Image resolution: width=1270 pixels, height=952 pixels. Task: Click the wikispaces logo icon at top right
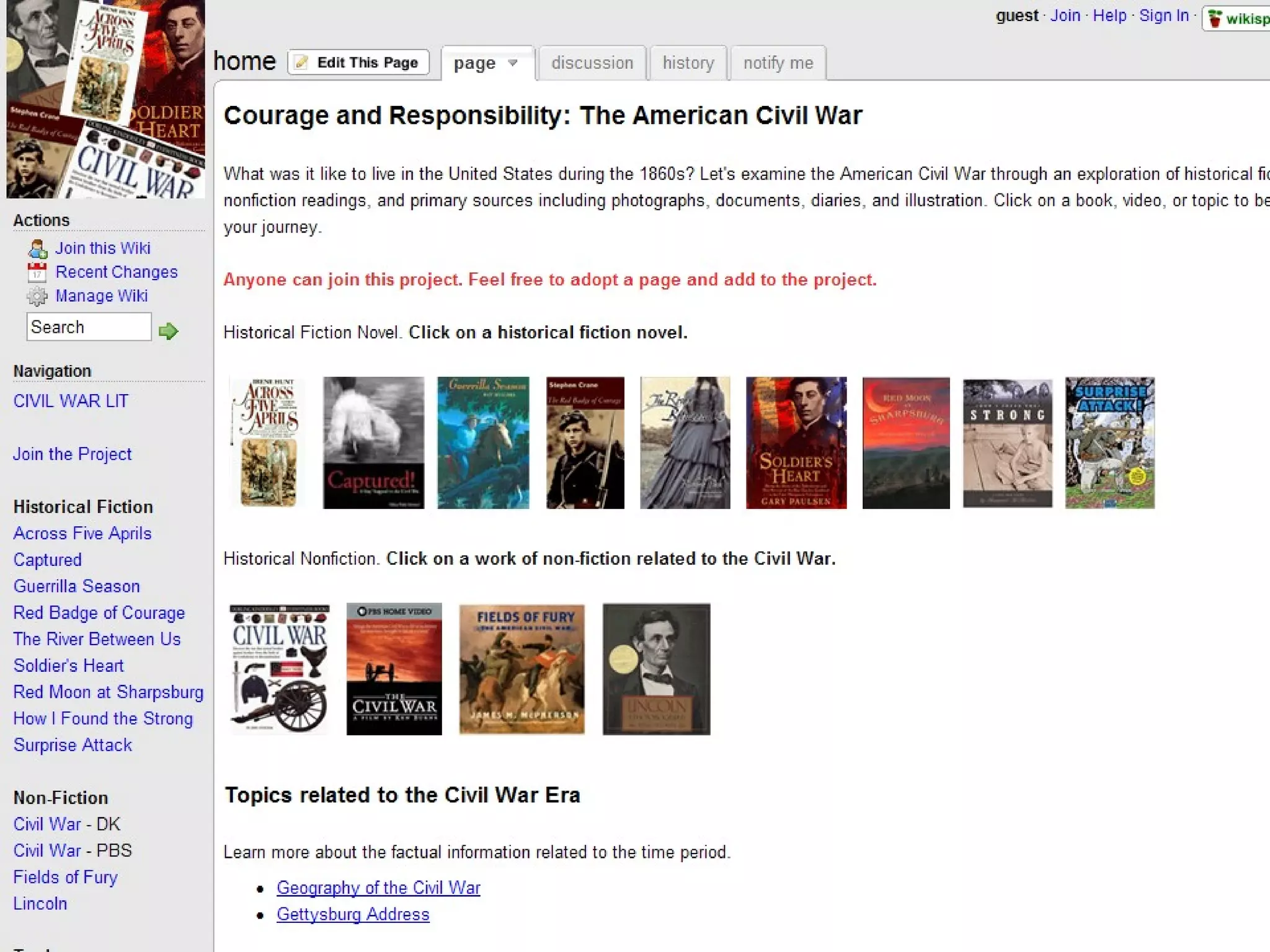[x=1215, y=19]
